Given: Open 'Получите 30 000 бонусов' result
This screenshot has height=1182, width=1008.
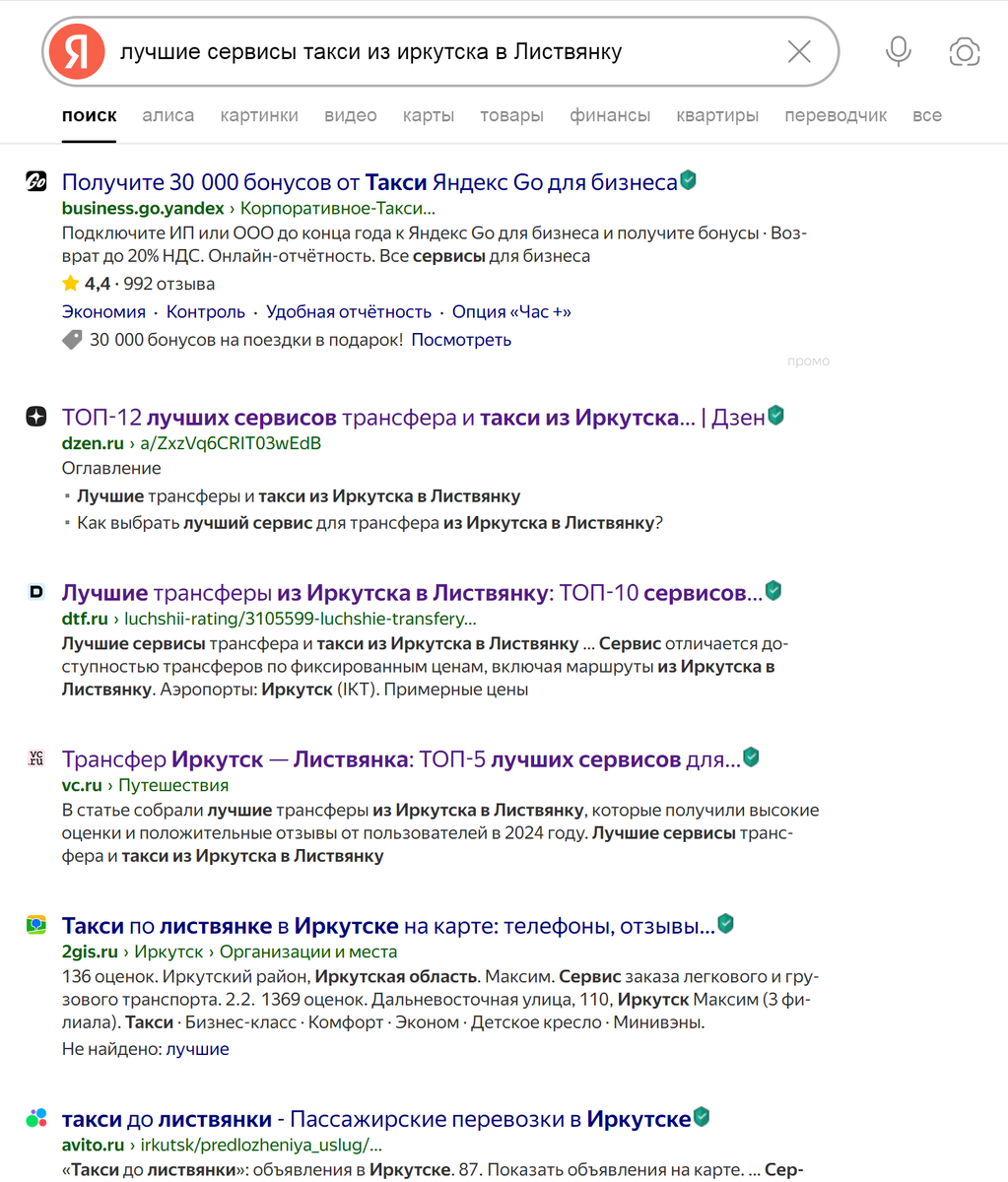Looking at the screenshot, I should (370, 181).
